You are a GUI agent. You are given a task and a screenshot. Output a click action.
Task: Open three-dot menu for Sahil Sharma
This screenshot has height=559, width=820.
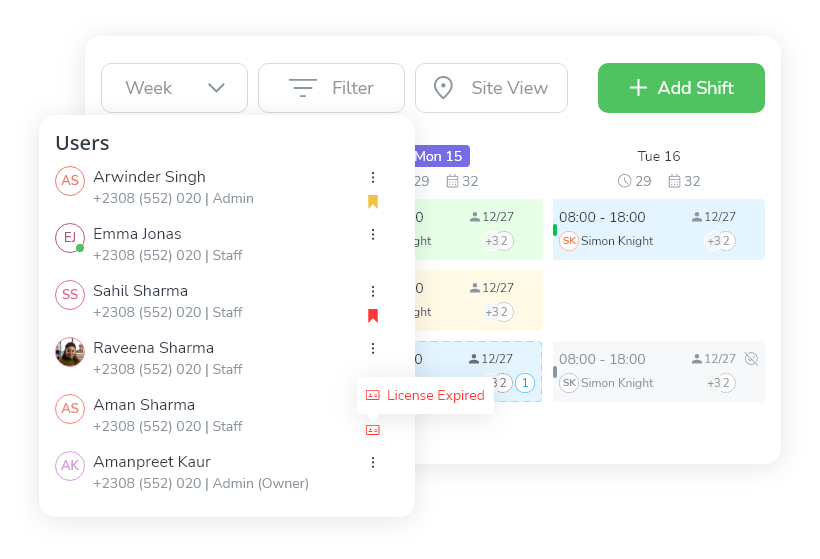(x=373, y=291)
